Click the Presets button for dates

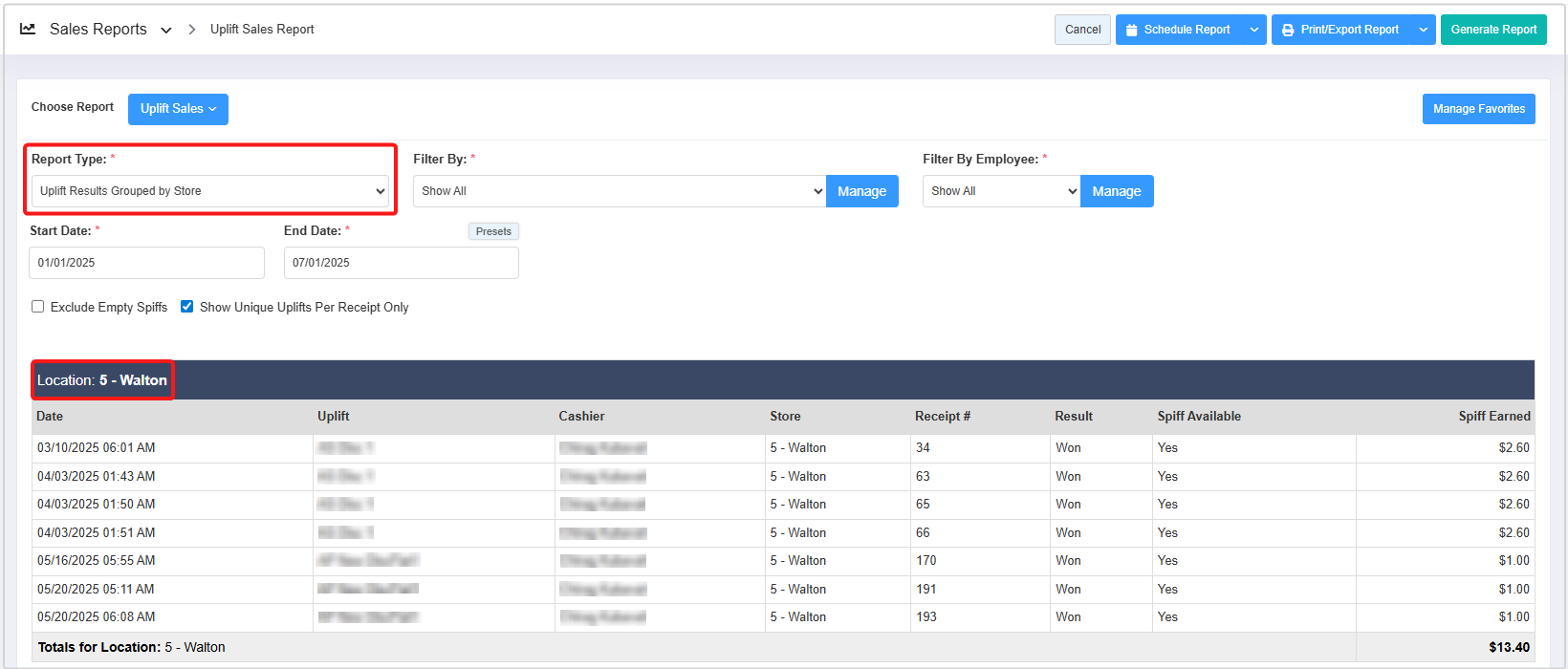coord(493,231)
